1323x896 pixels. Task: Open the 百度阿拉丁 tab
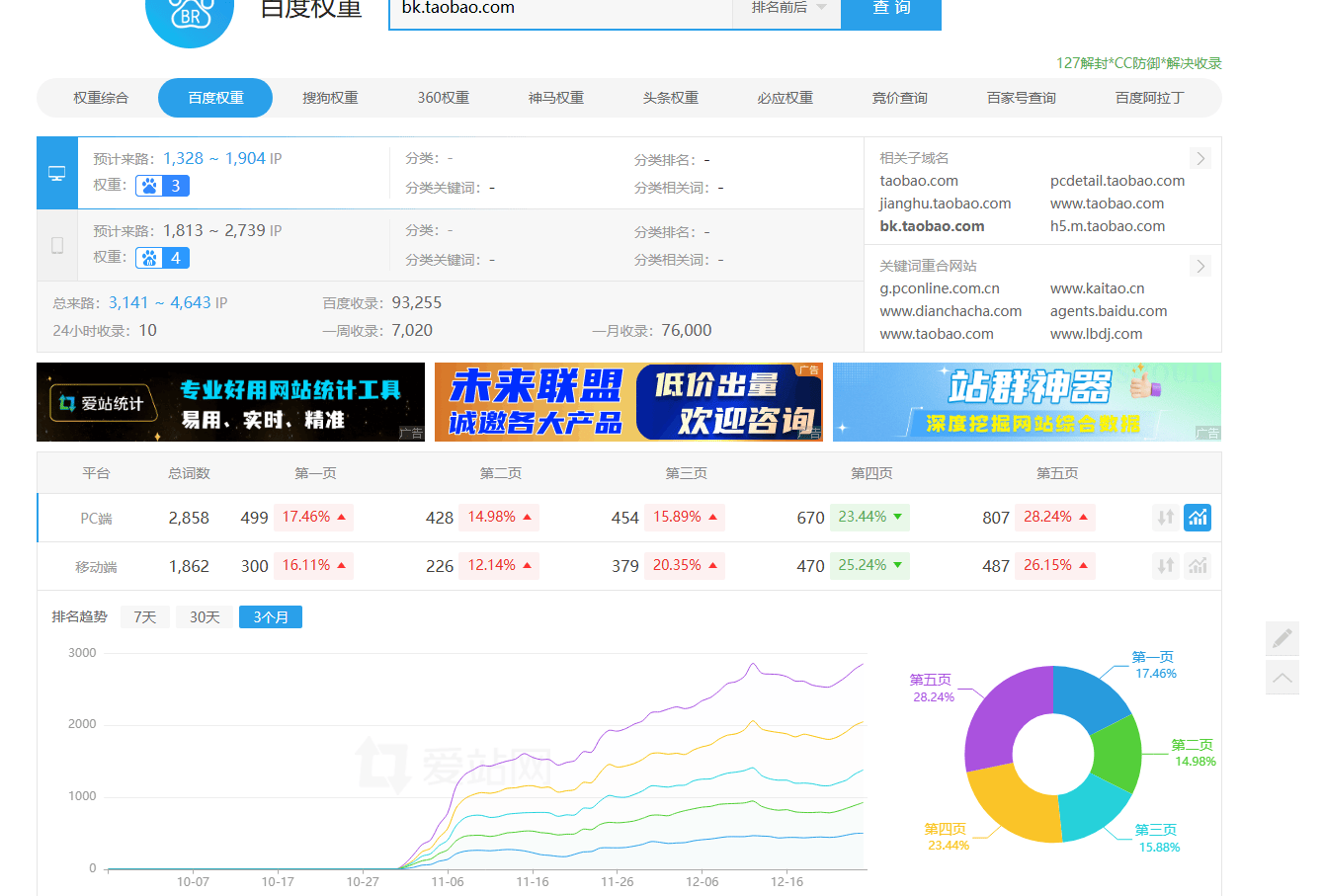(x=1149, y=98)
